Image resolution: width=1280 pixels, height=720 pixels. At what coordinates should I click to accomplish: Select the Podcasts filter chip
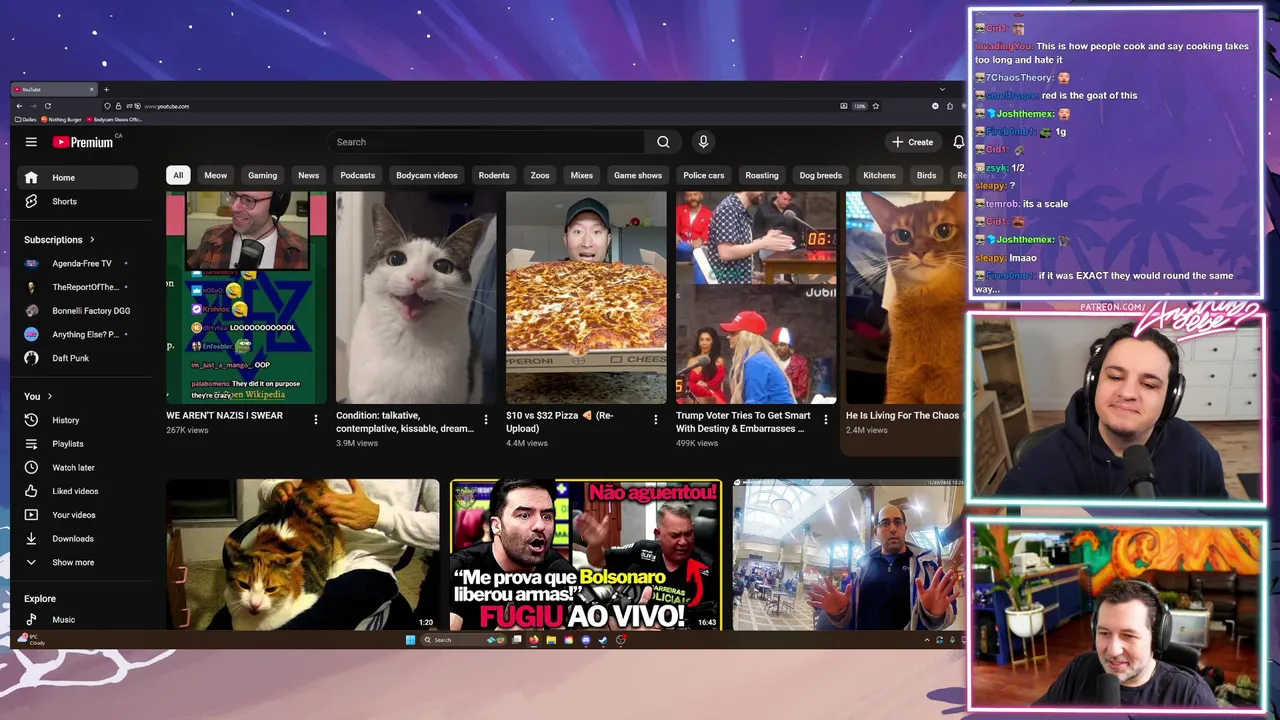358,175
